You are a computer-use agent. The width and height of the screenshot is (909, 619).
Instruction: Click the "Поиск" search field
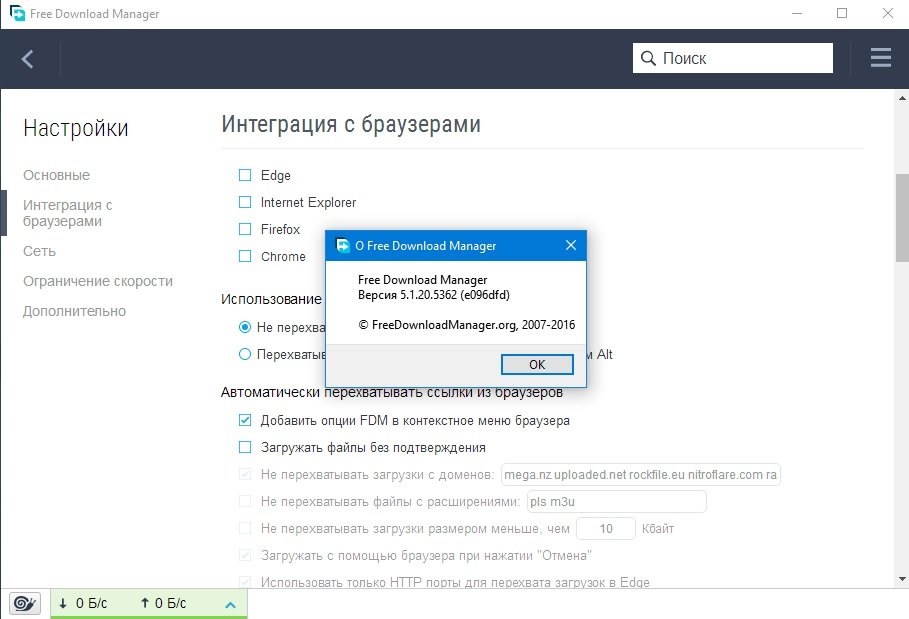pos(733,58)
